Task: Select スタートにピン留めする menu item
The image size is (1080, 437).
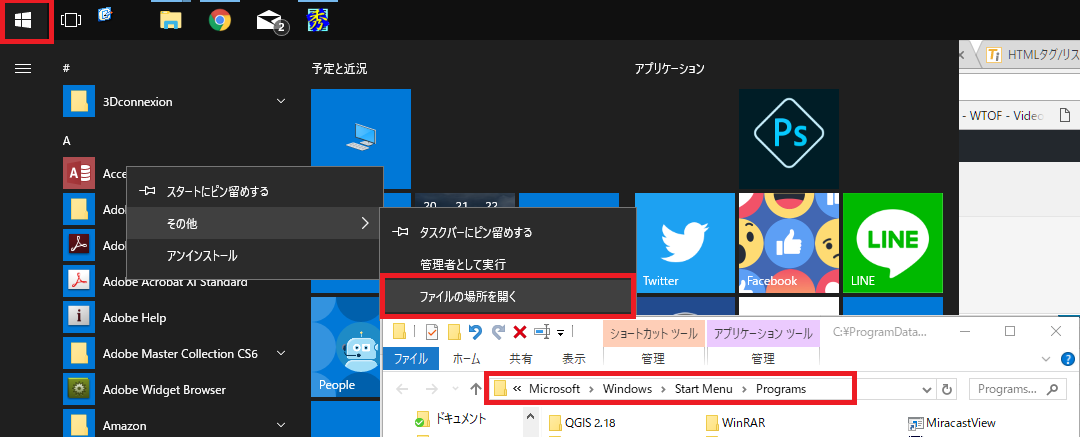Action: (254, 191)
